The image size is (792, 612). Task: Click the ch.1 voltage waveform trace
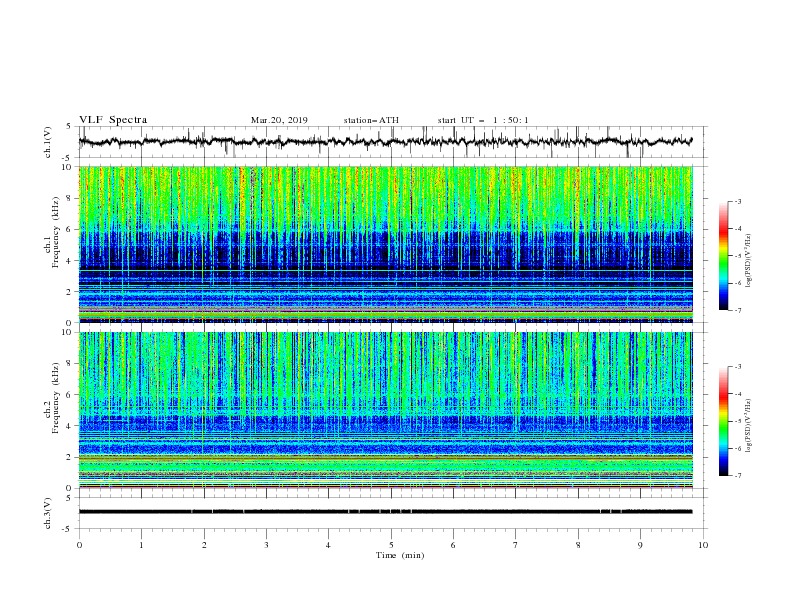click(x=385, y=141)
